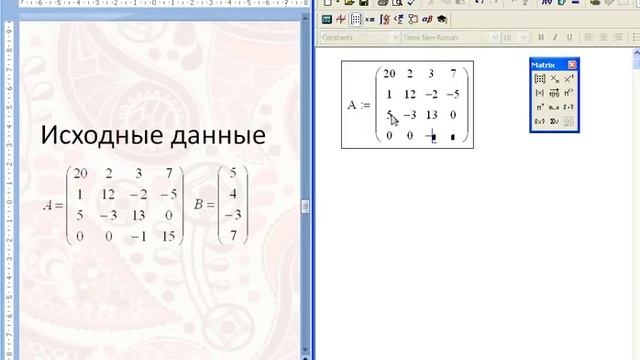The width and height of the screenshot is (640, 360).
Task: Close the Matrix floating palette
Action: point(572,65)
